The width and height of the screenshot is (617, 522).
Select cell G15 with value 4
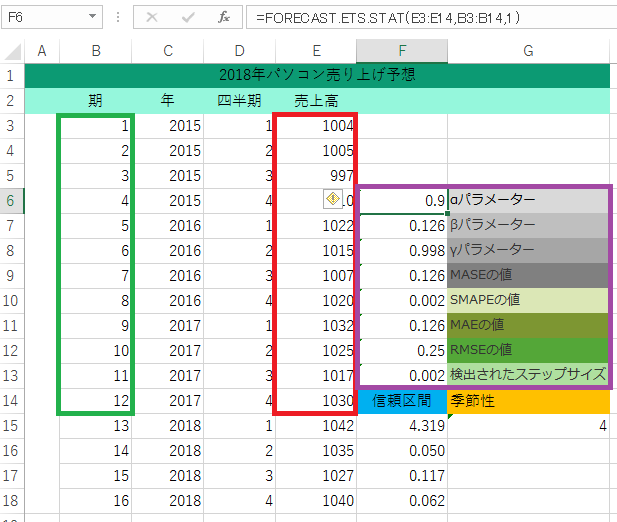(x=528, y=426)
